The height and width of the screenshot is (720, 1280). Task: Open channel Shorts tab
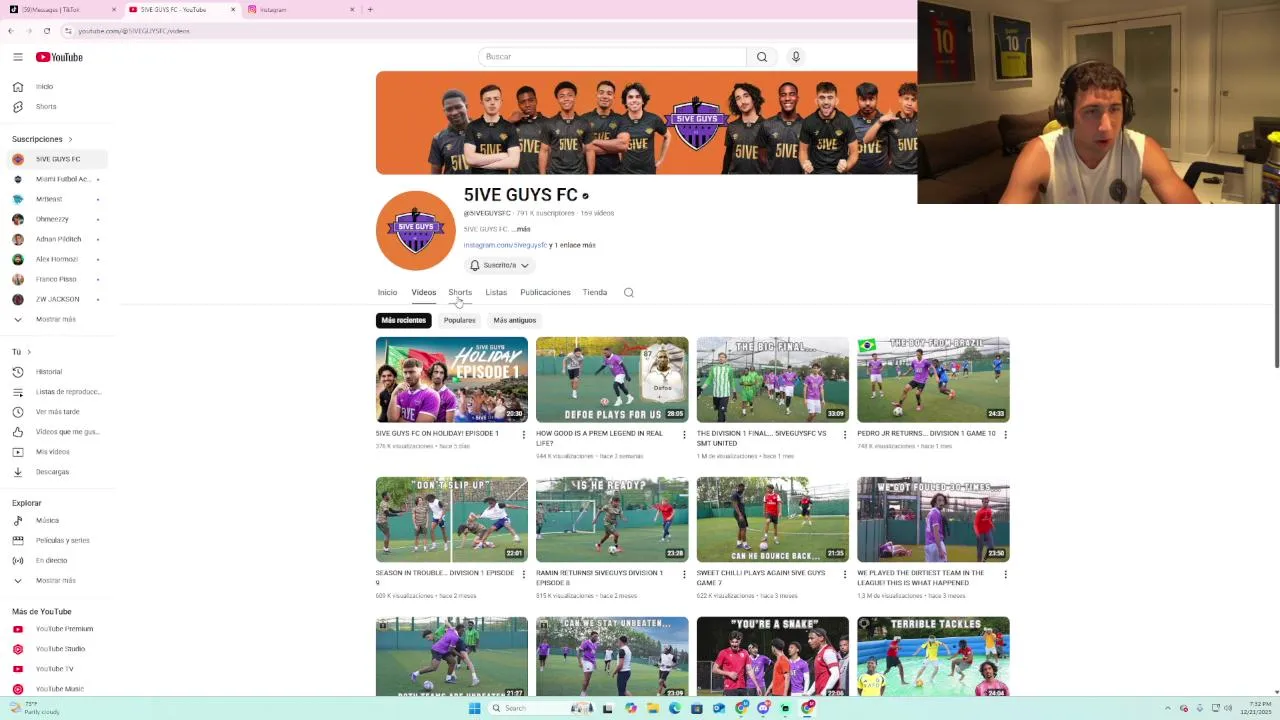[460, 293]
